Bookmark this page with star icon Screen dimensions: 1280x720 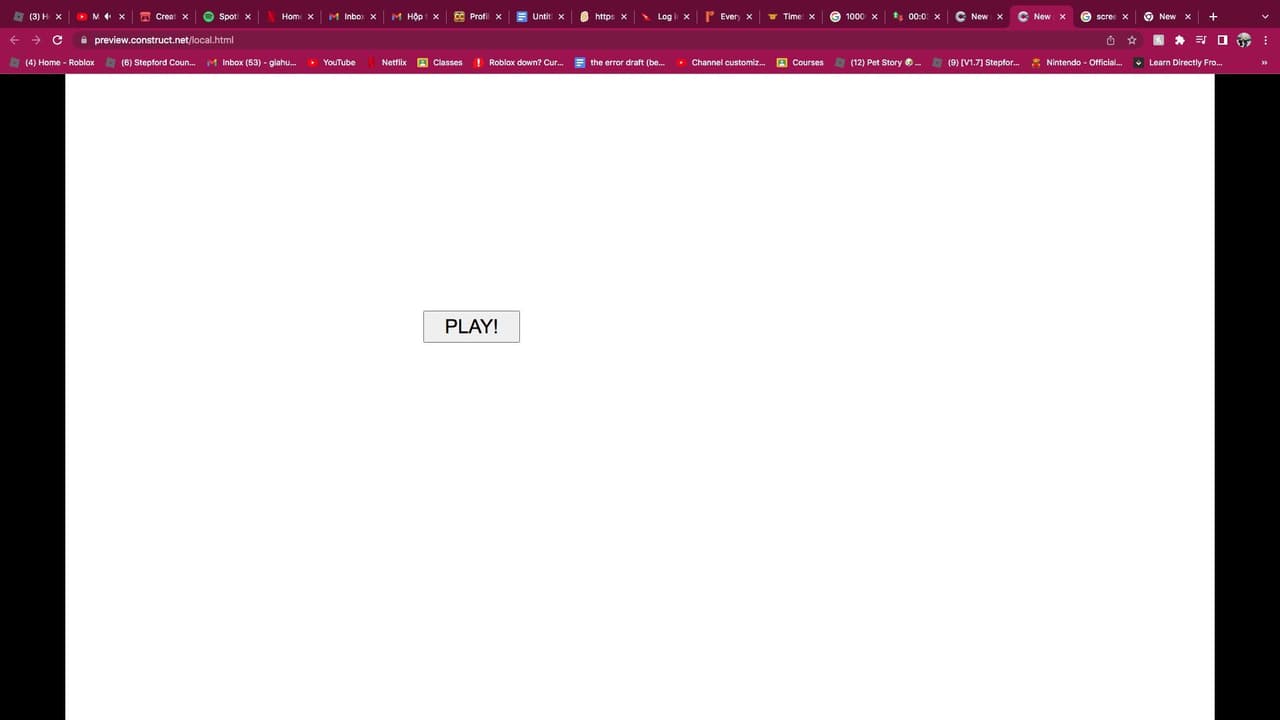coord(1132,40)
